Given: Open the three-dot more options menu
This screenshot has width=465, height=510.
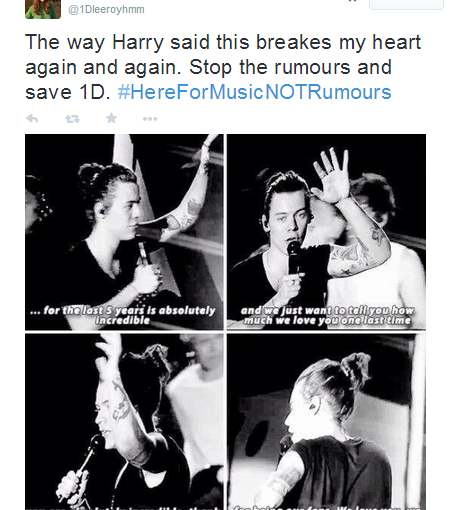Looking at the screenshot, I should [x=150, y=119].
